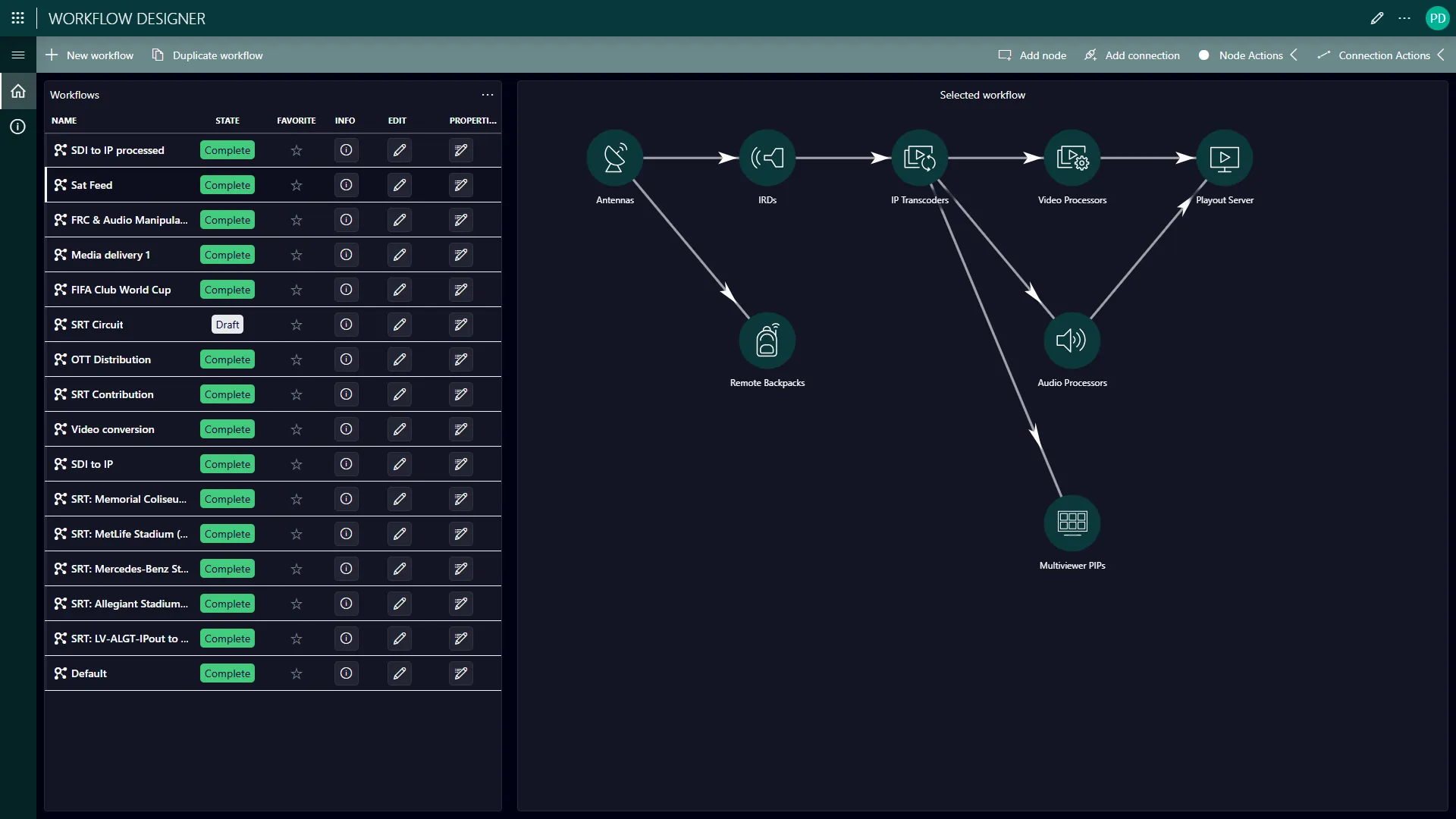Select the Audio Processors node
The image size is (1456, 819).
coord(1072,340)
